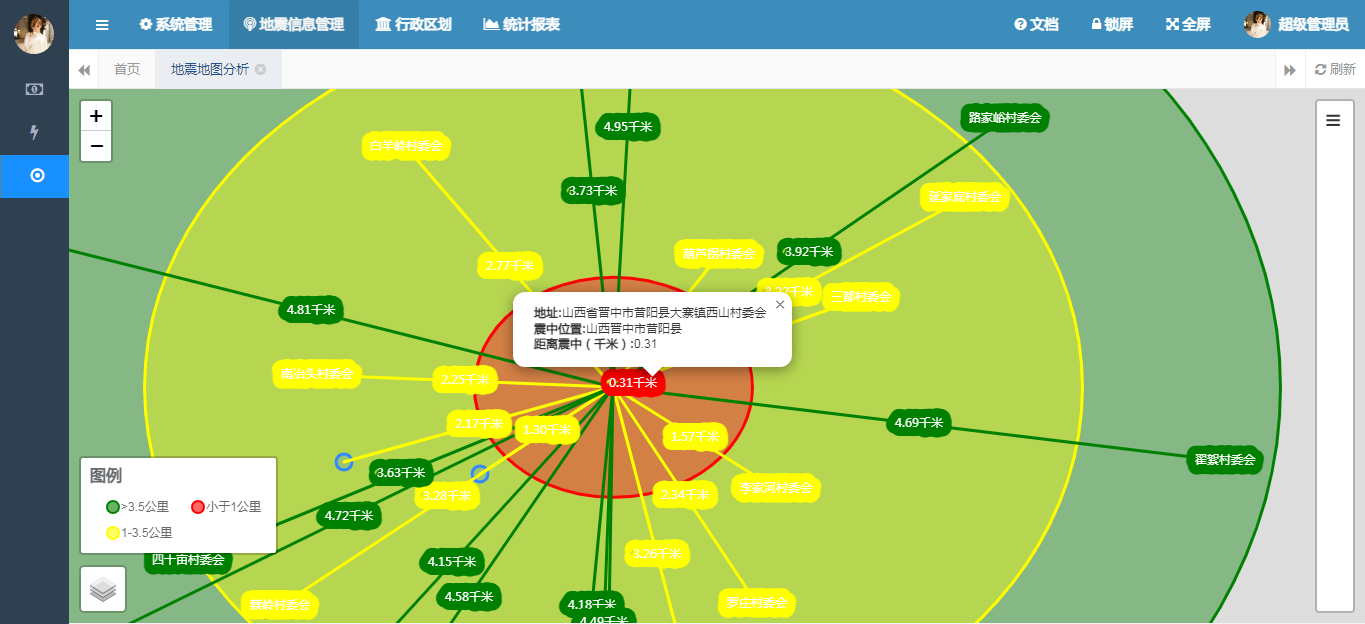
Task: Select the 地震地图分析 tab
Action: [x=210, y=69]
